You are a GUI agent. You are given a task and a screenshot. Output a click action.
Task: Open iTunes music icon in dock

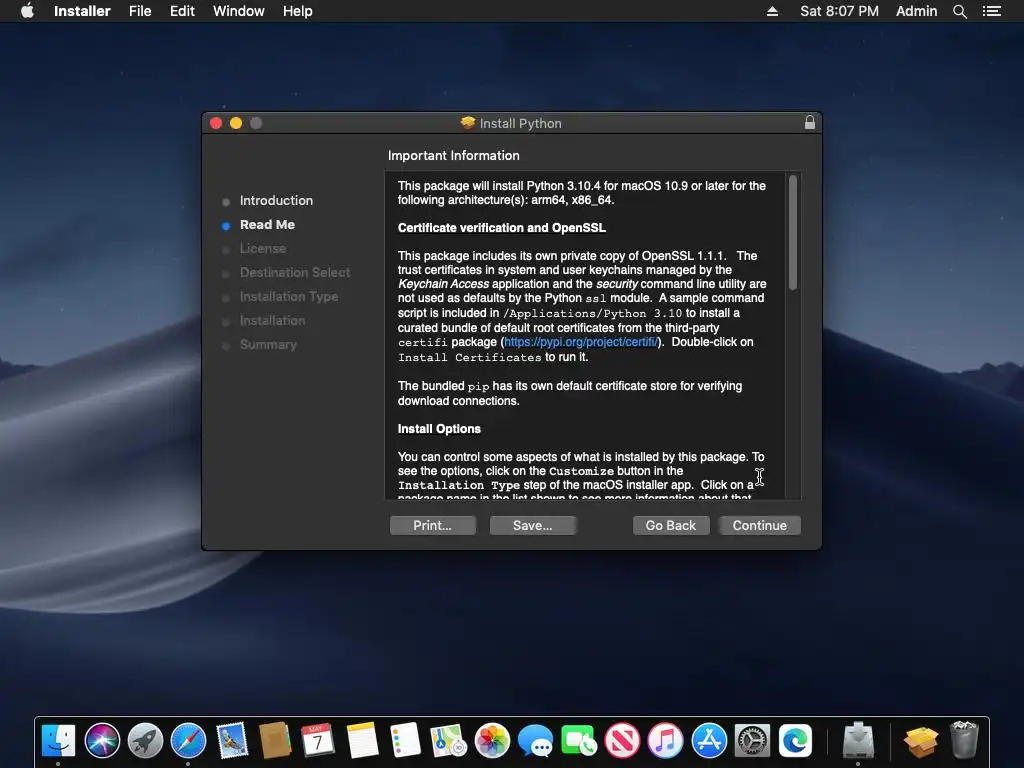665,741
